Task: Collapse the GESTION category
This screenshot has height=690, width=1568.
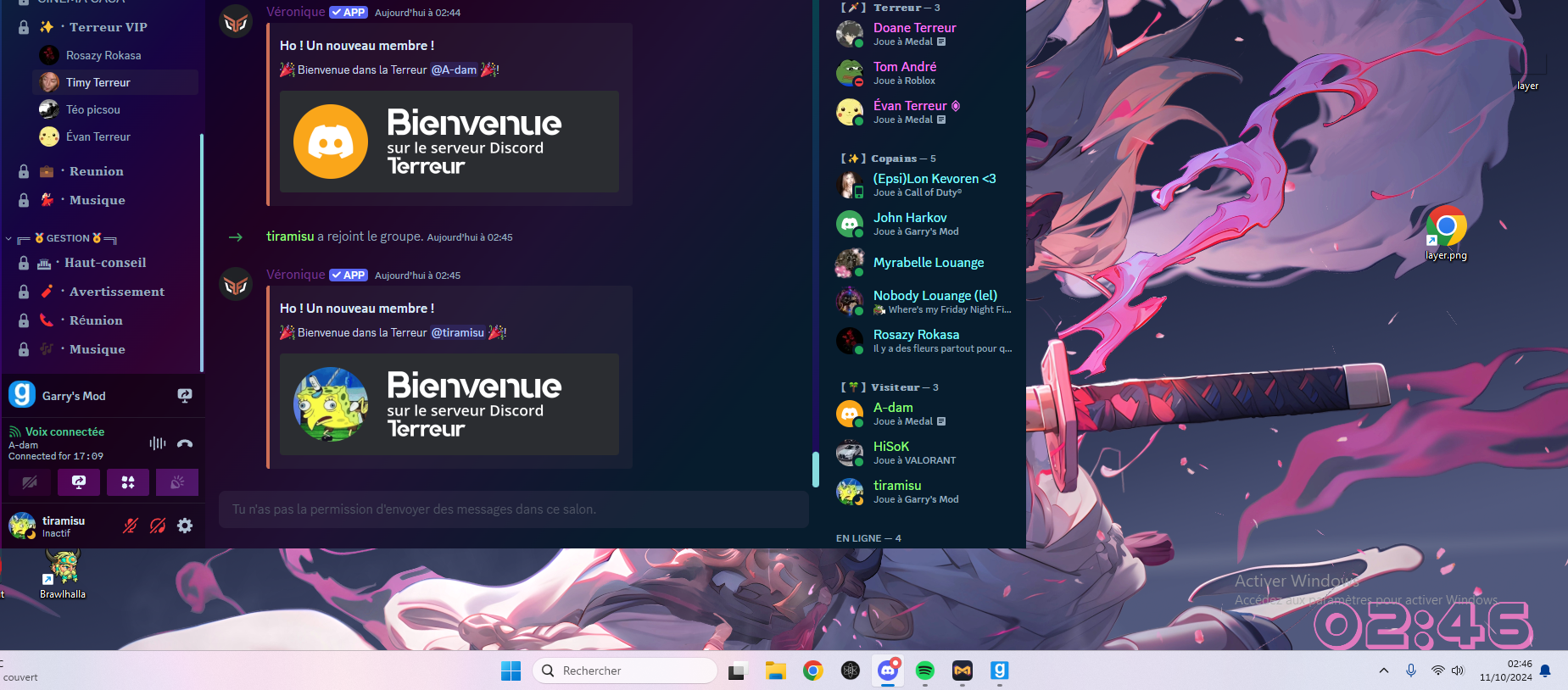Action: click(x=68, y=238)
